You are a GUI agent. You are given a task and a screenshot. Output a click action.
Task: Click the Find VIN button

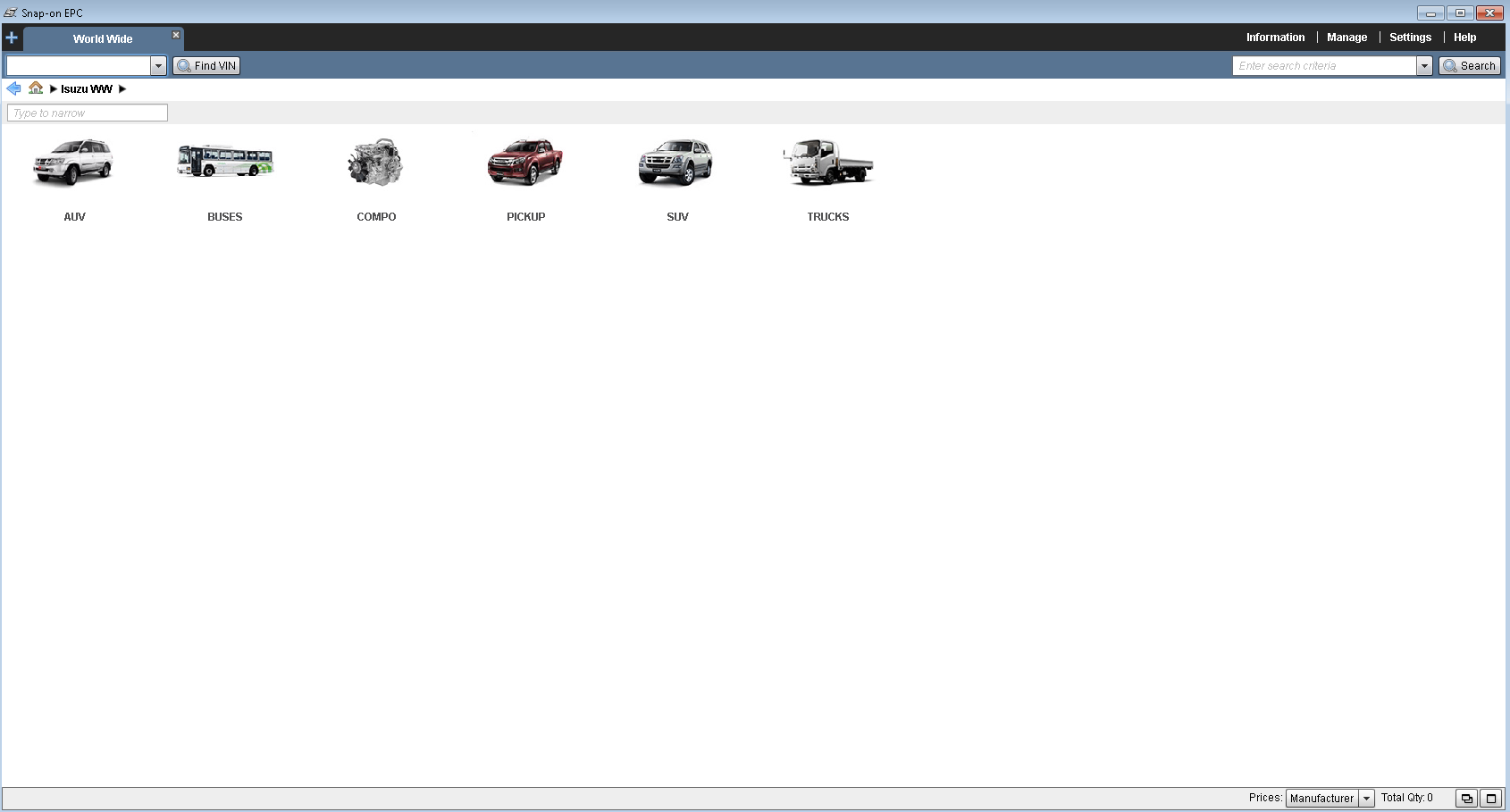(206, 66)
